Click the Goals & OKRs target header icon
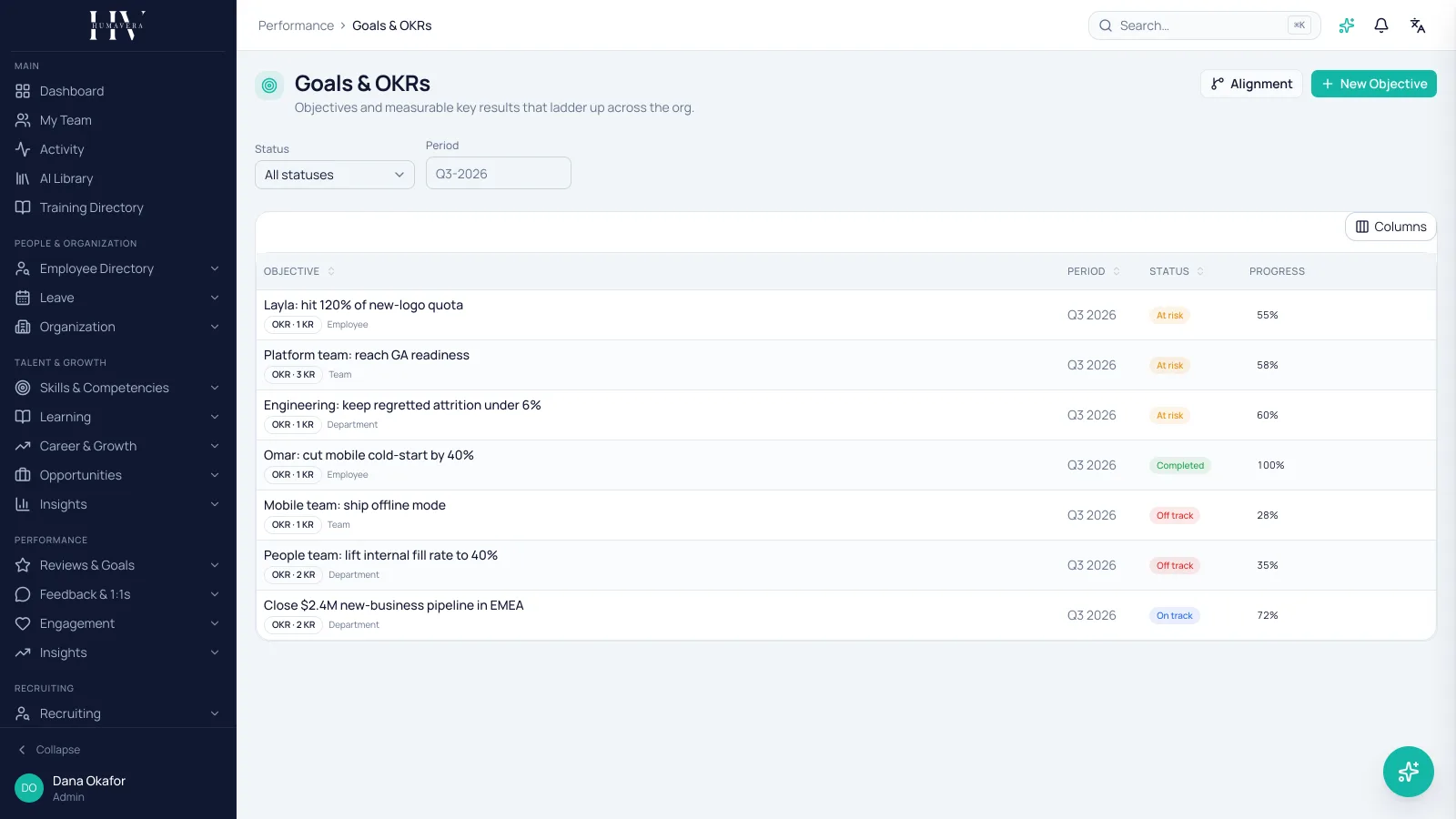The image size is (1456, 819). [269, 86]
